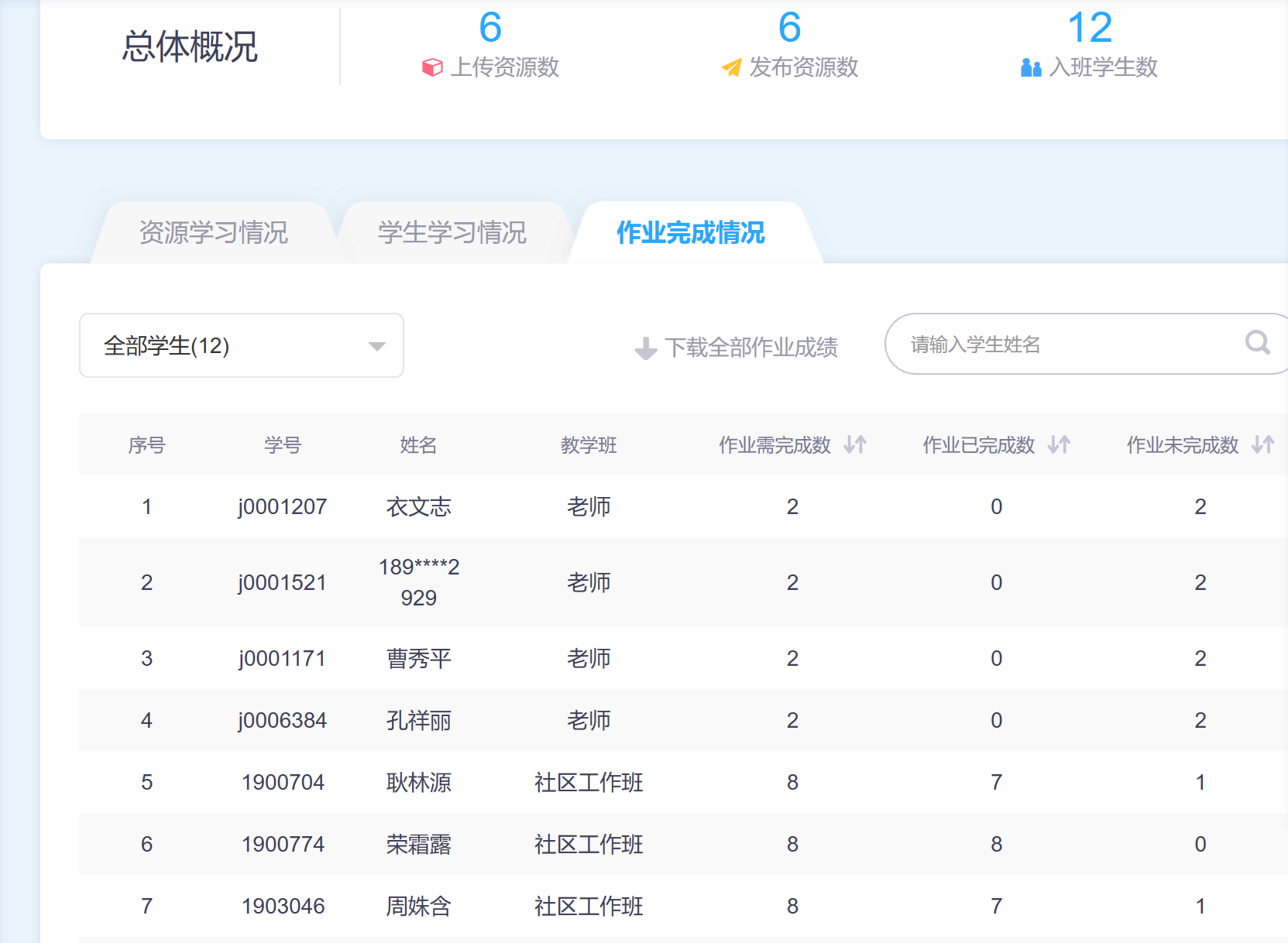Image resolution: width=1288 pixels, height=943 pixels.
Task: Click the download arrow icon
Action: click(645, 348)
